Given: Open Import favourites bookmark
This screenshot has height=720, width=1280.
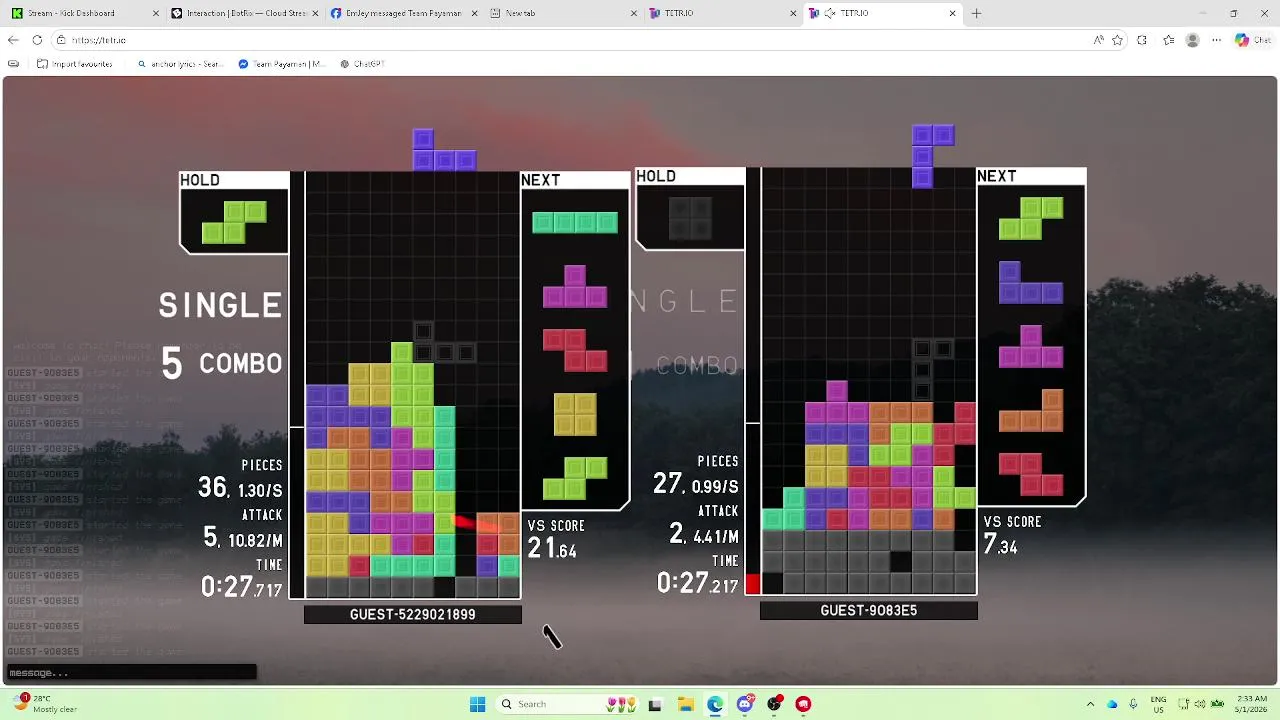Looking at the screenshot, I should coord(75,64).
